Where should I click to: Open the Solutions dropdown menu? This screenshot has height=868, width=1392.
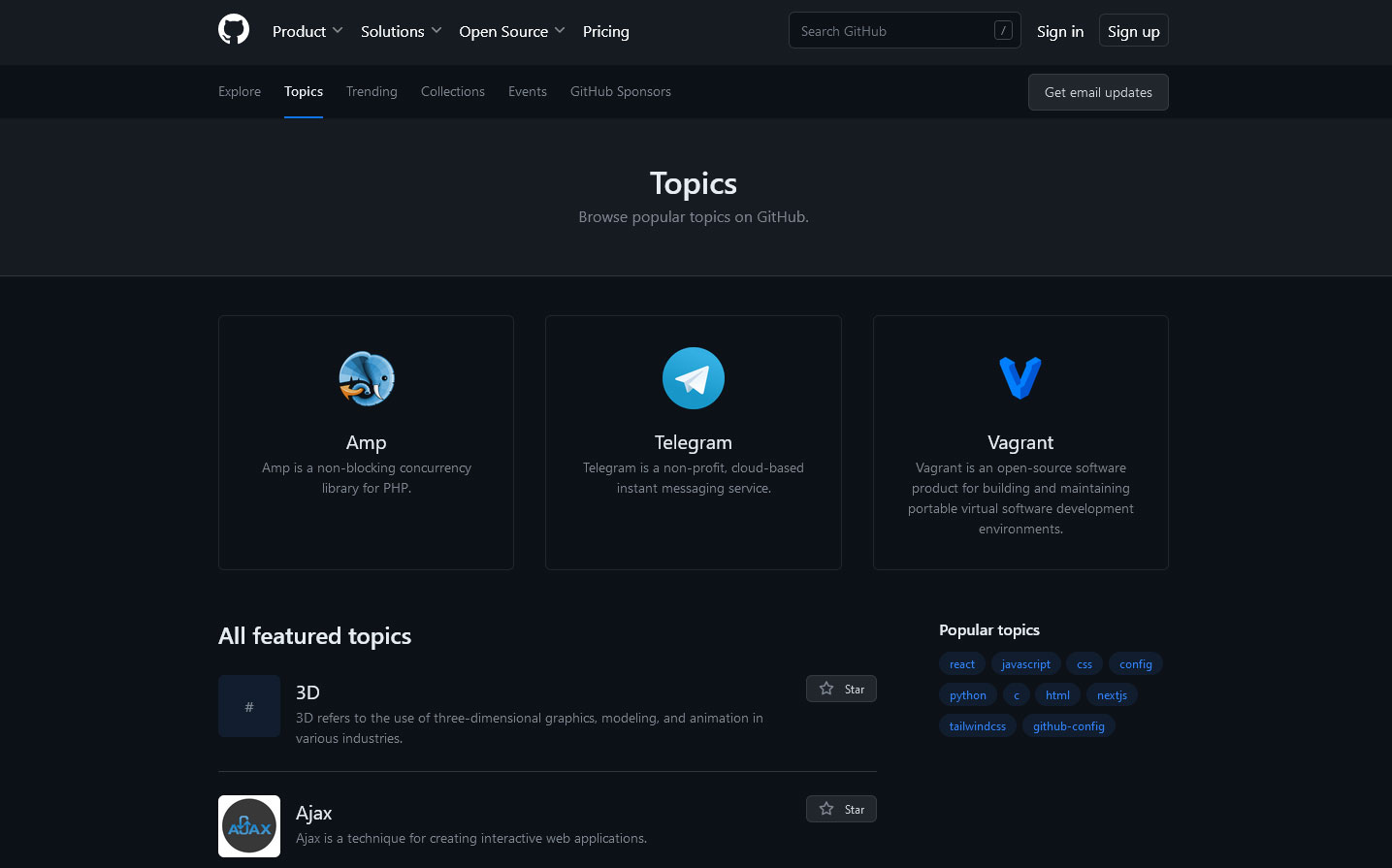coord(401,31)
